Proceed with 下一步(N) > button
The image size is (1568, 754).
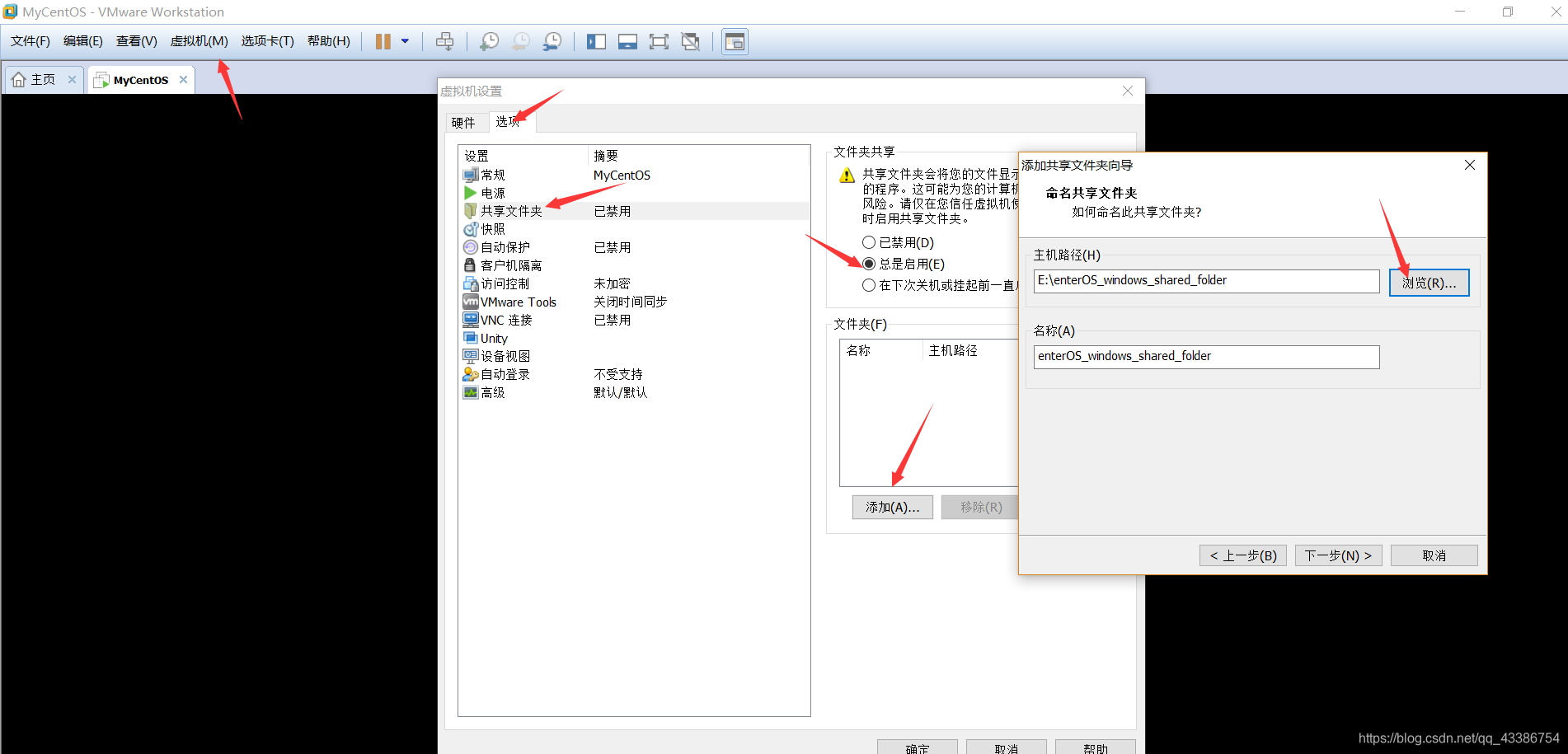[1339, 555]
